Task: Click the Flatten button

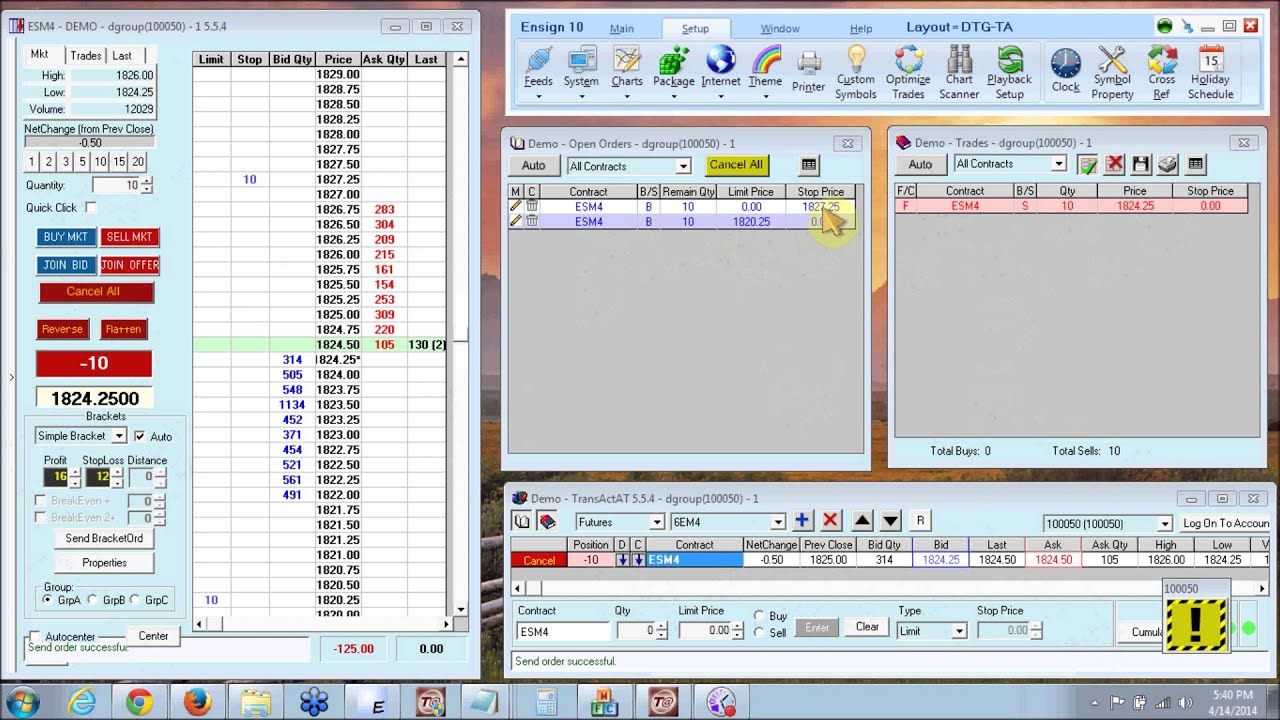Action: tap(123, 329)
